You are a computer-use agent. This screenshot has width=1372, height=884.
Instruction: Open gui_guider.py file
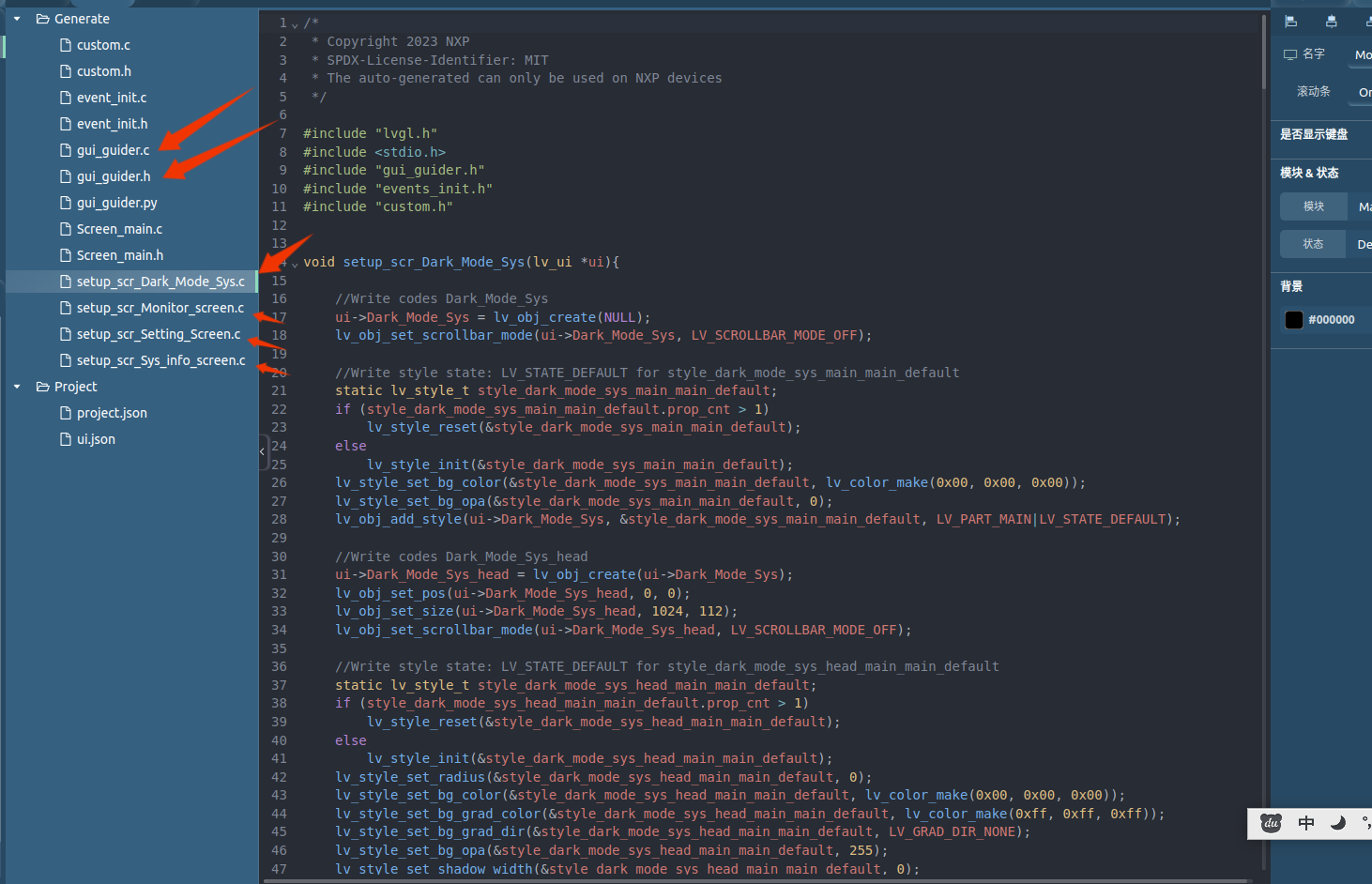click(x=117, y=203)
